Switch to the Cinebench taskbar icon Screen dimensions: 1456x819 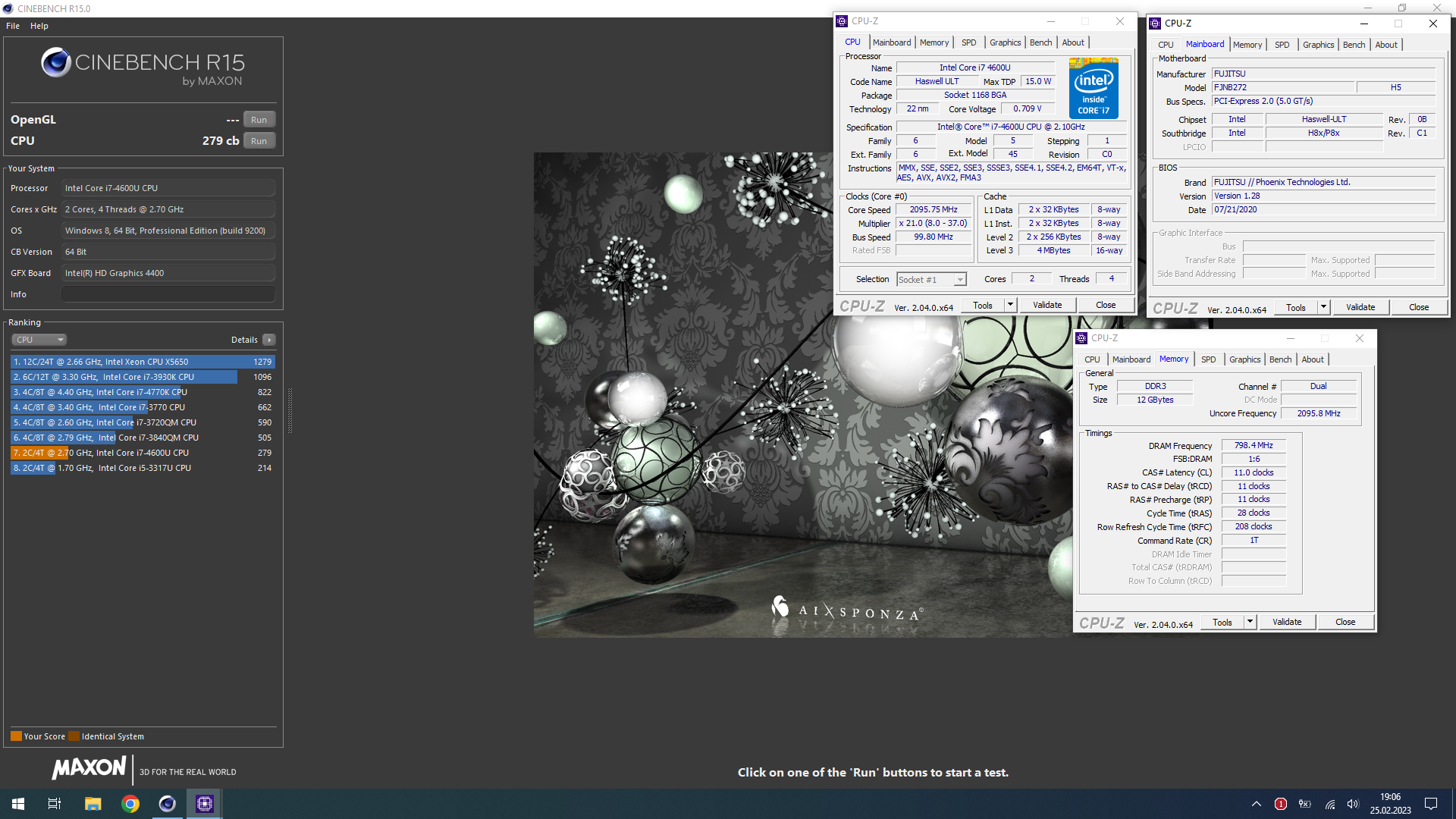click(x=168, y=804)
